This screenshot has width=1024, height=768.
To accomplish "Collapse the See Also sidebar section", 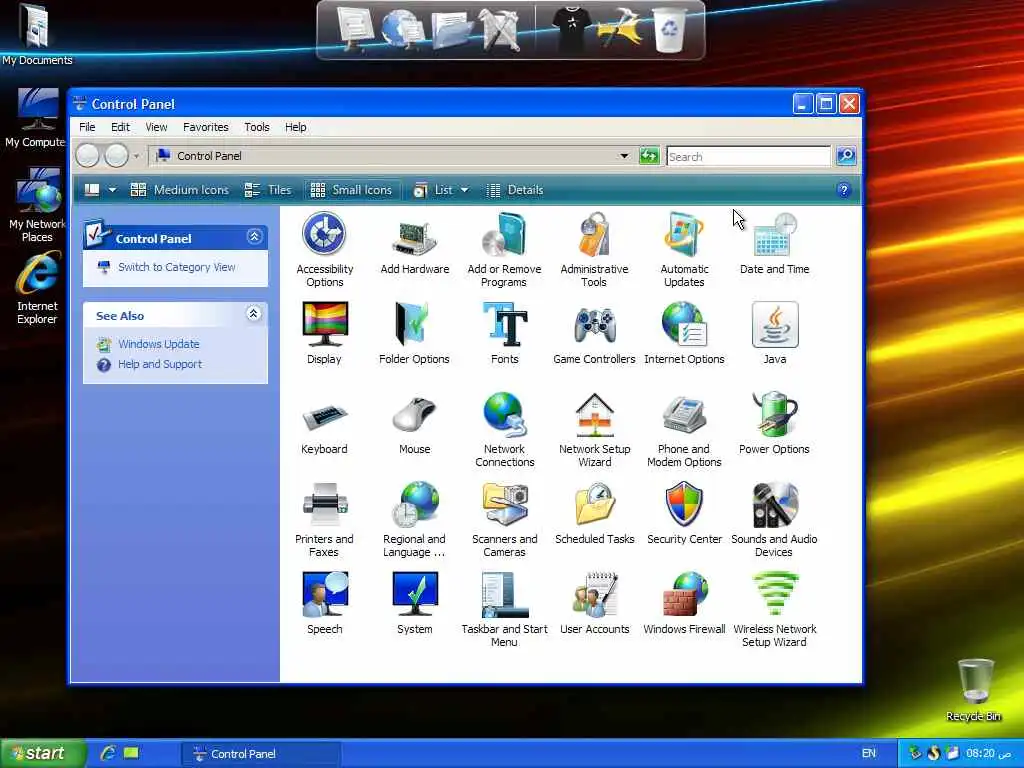I will [254, 314].
